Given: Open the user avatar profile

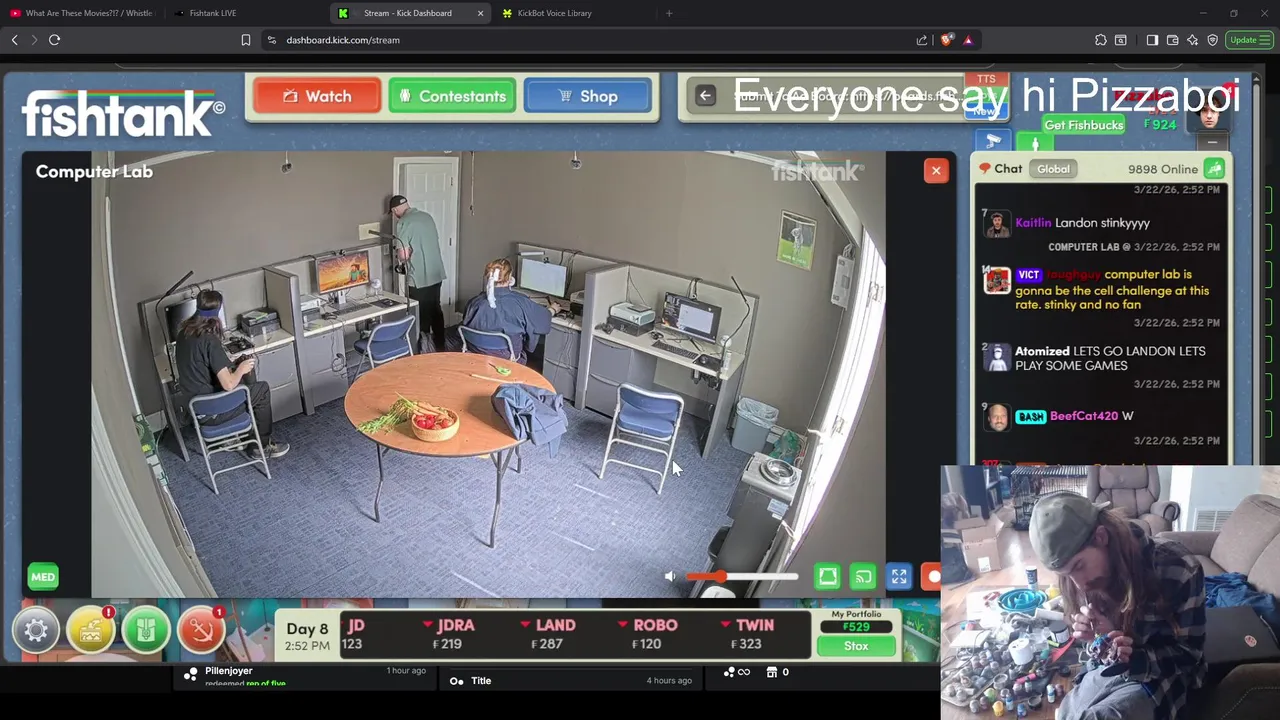Looking at the screenshot, I should (x=1210, y=114).
